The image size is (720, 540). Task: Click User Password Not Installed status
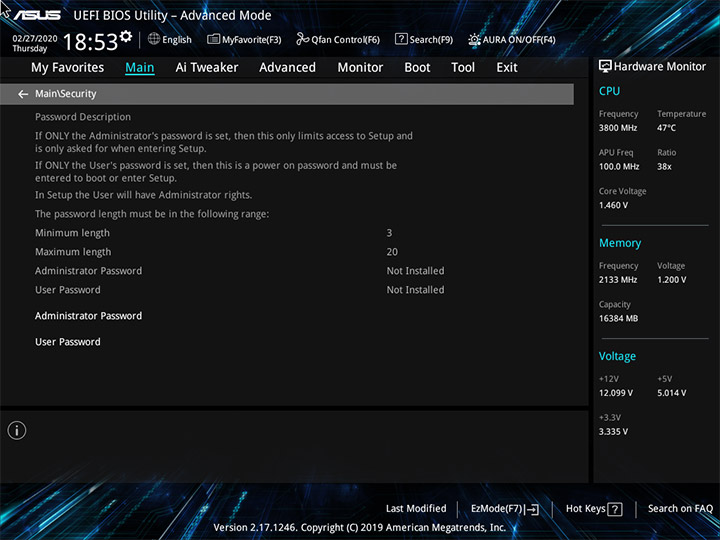coord(415,290)
